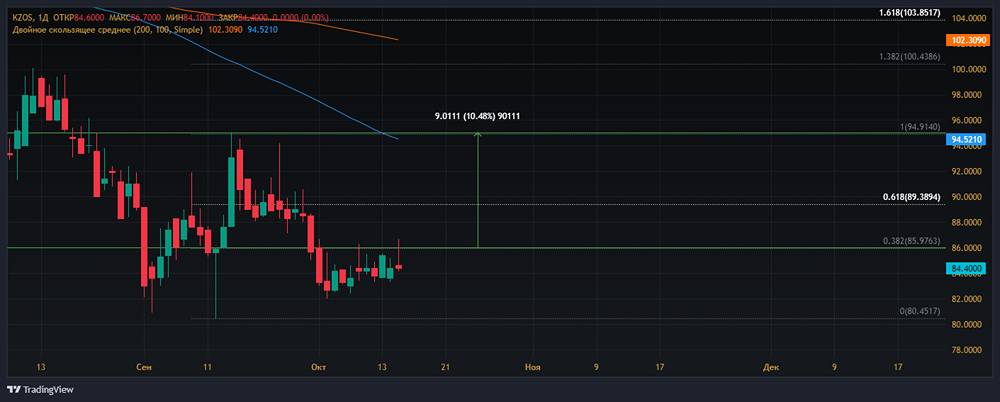Click the 90.0000 price scale label
Screen dimensions: 1000x402
(967, 197)
